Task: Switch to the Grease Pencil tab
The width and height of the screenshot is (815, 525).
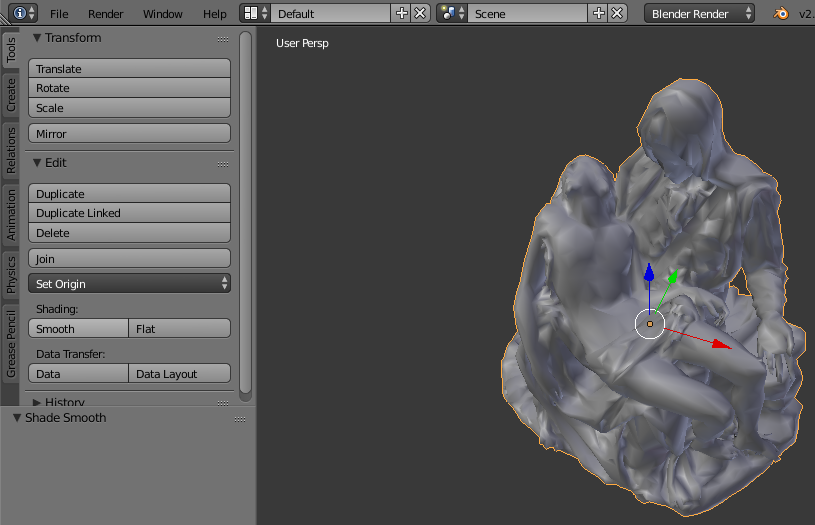Action: (11, 344)
